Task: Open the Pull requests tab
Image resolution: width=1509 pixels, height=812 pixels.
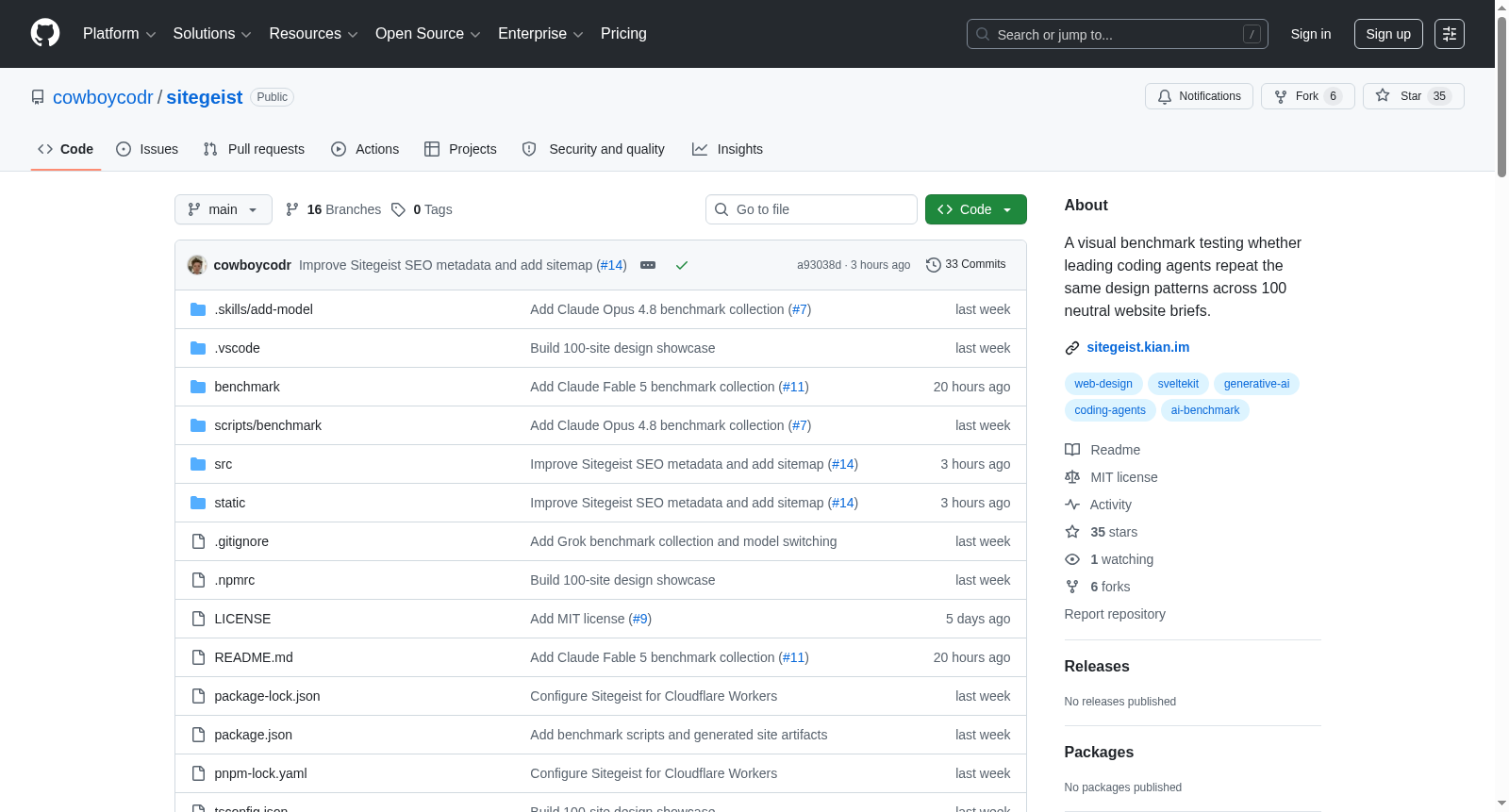Action: (254, 149)
